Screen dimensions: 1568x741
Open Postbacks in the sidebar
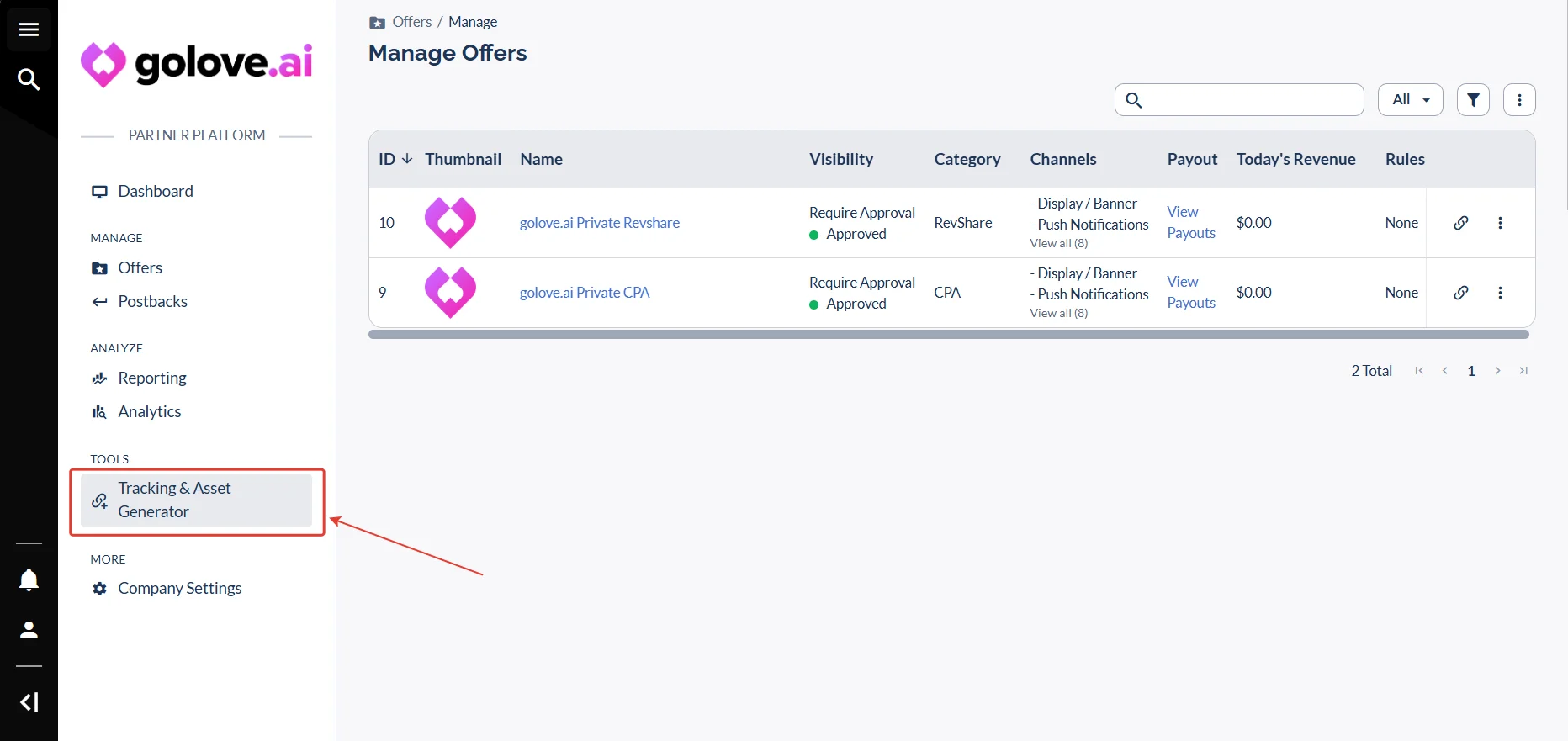pyautogui.click(x=152, y=302)
